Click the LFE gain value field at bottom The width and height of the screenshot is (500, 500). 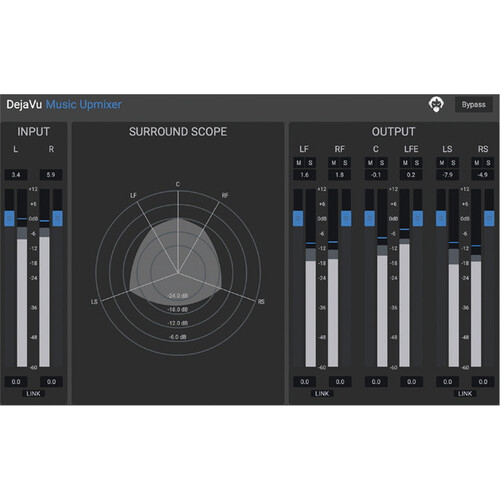pyautogui.click(x=412, y=382)
